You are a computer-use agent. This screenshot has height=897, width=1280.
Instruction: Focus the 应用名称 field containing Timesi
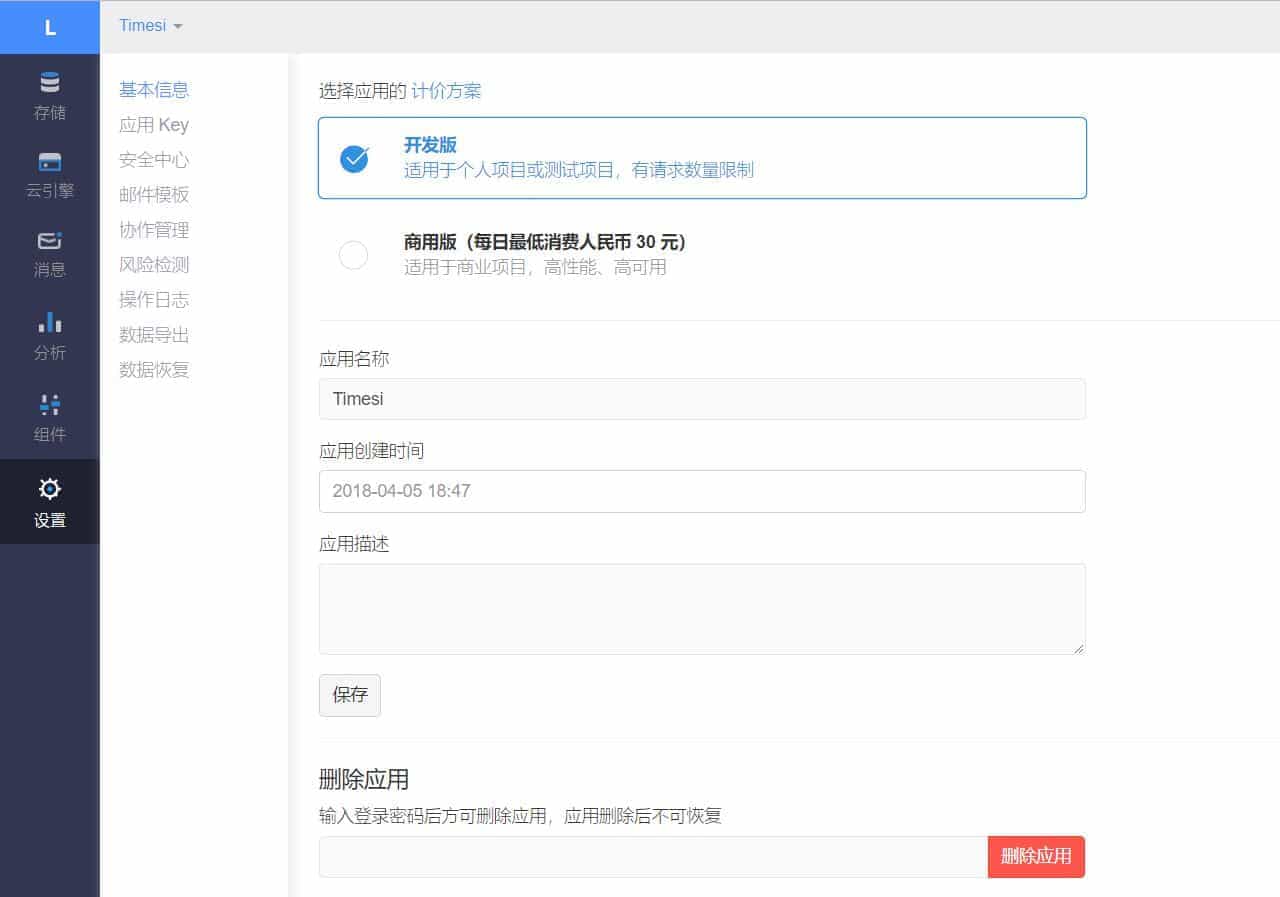point(702,399)
